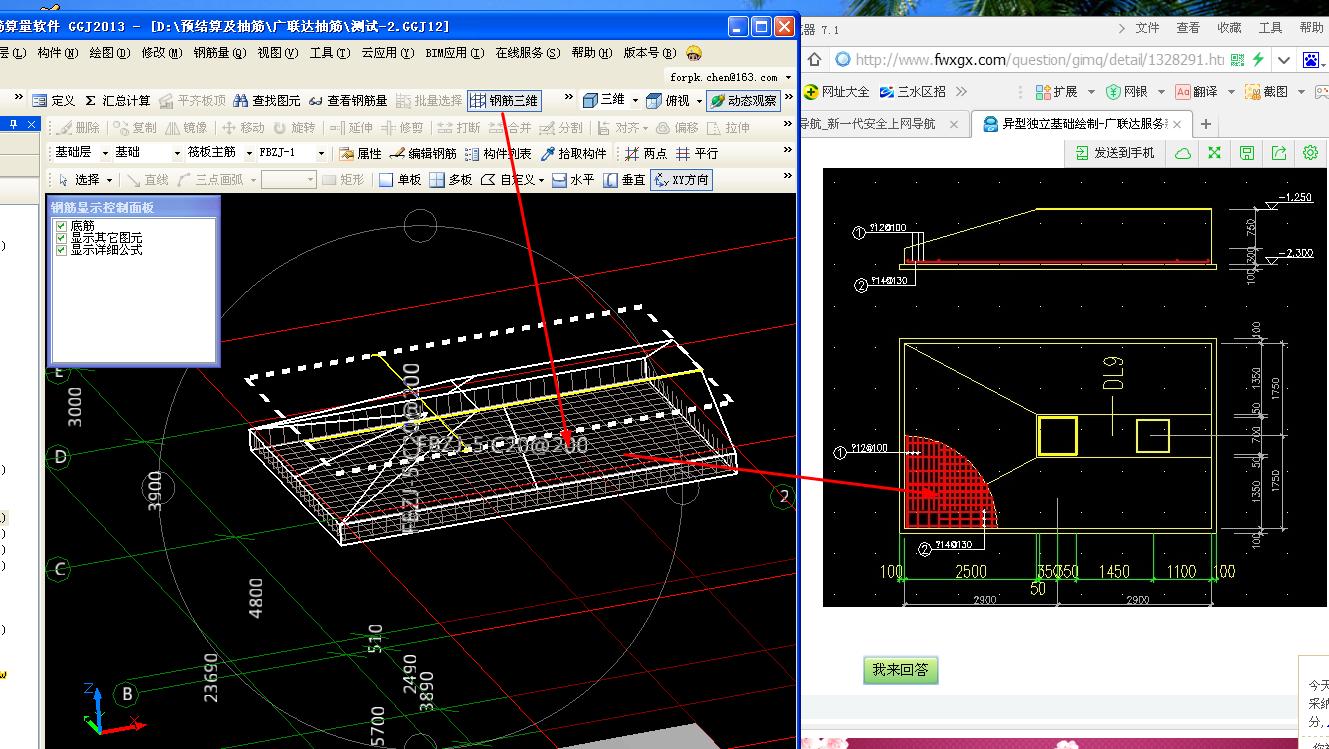Switch to the 异型独立基础绘制 browser tab
Screen dimensions: 1329x749
[1074, 124]
